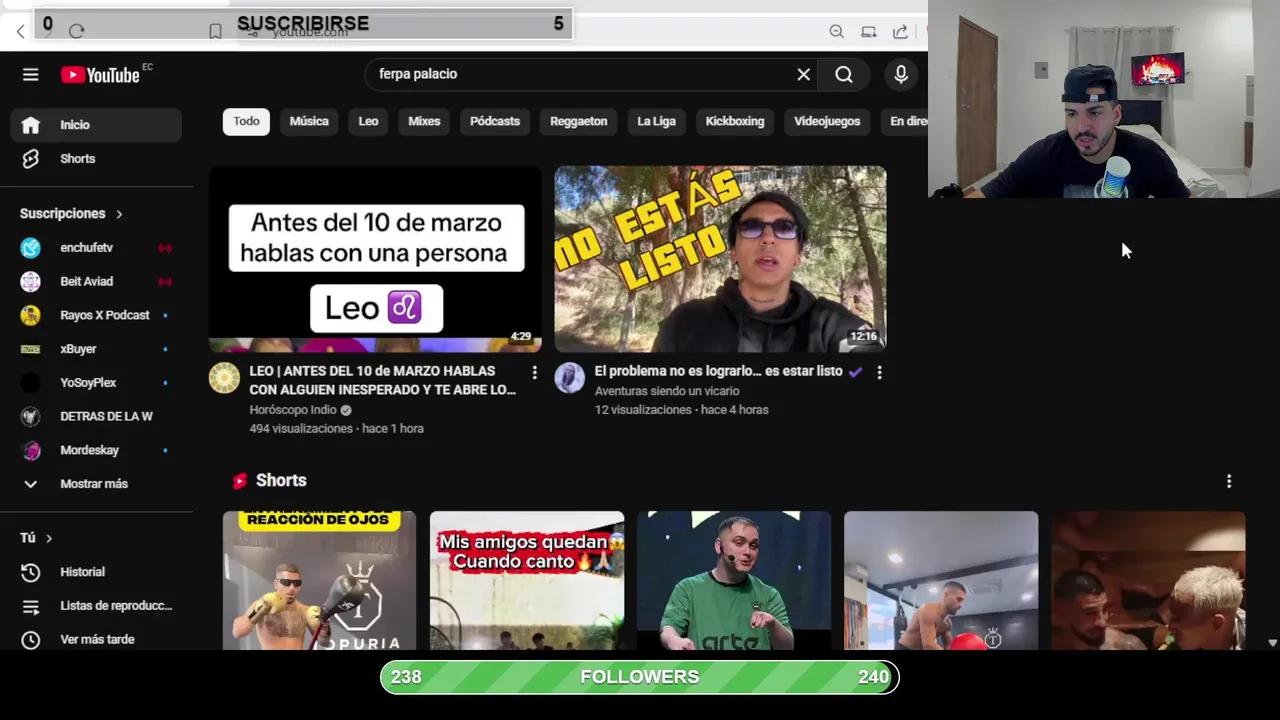
Task: Open the YoSoyPlex subscription channel
Action: click(96, 383)
